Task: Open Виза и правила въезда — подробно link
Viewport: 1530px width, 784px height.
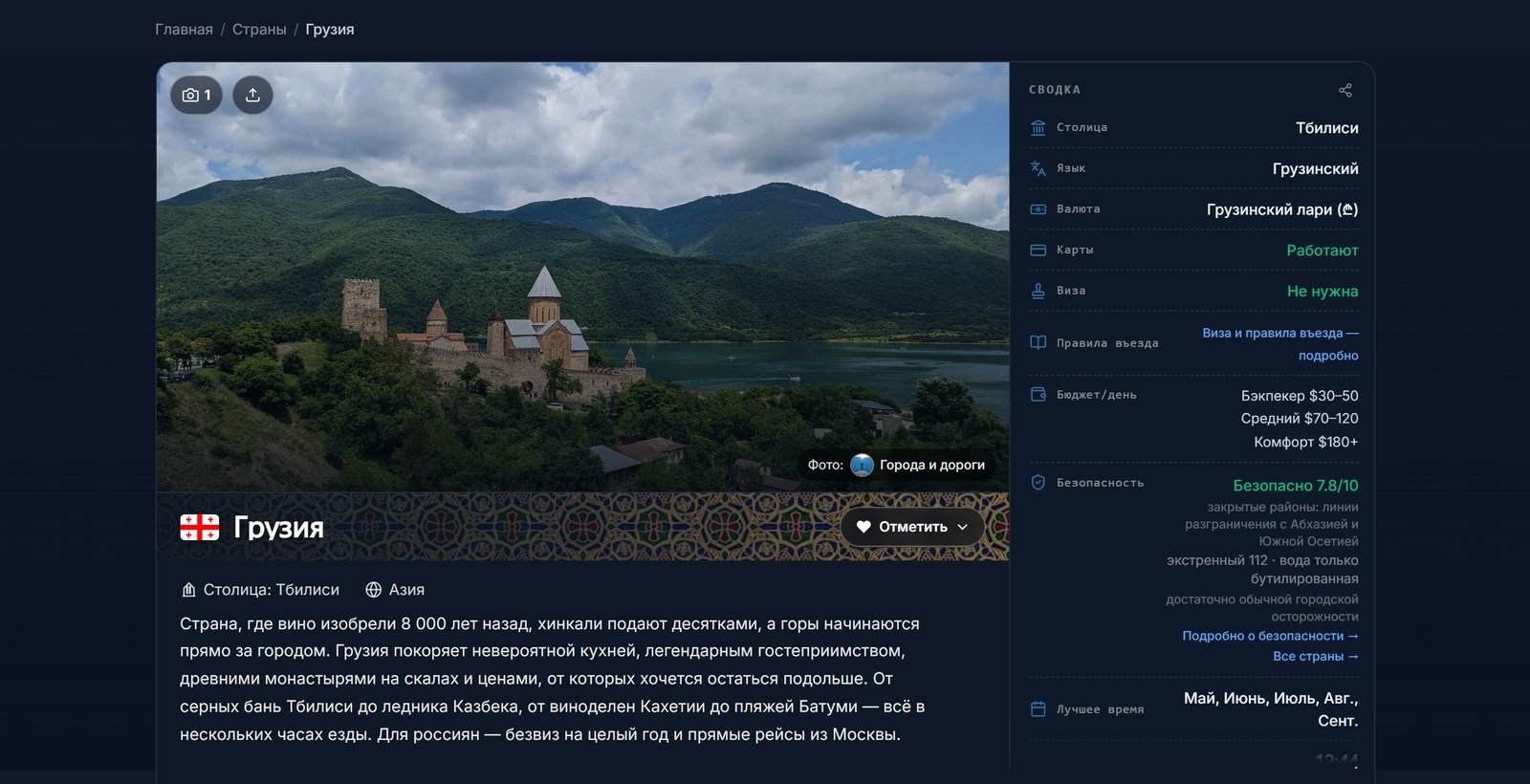Action: pos(1280,344)
